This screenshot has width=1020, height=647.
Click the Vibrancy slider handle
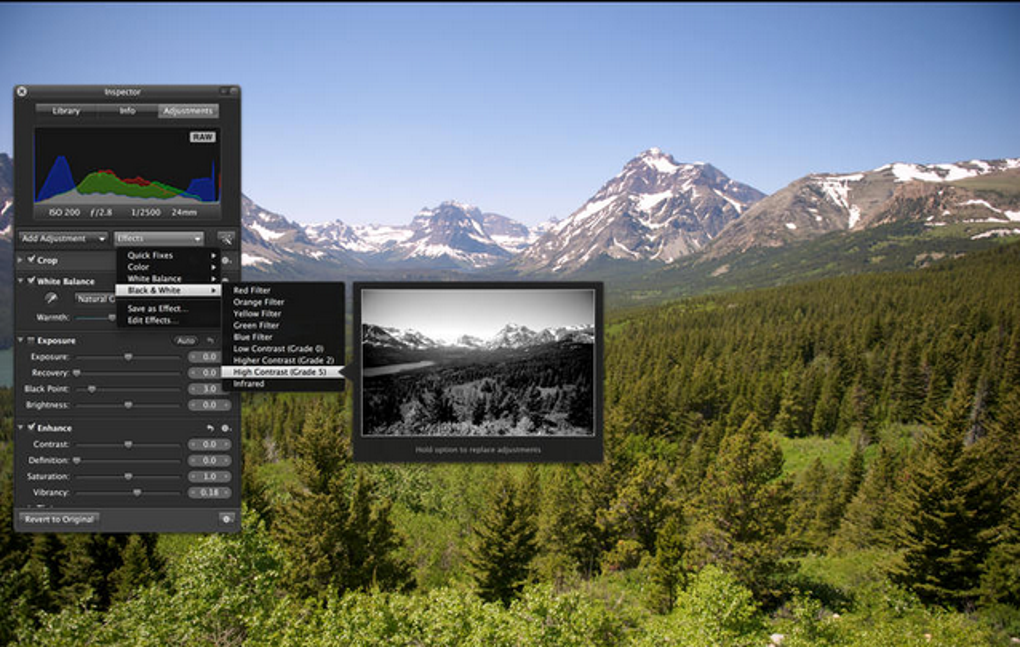[137, 492]
